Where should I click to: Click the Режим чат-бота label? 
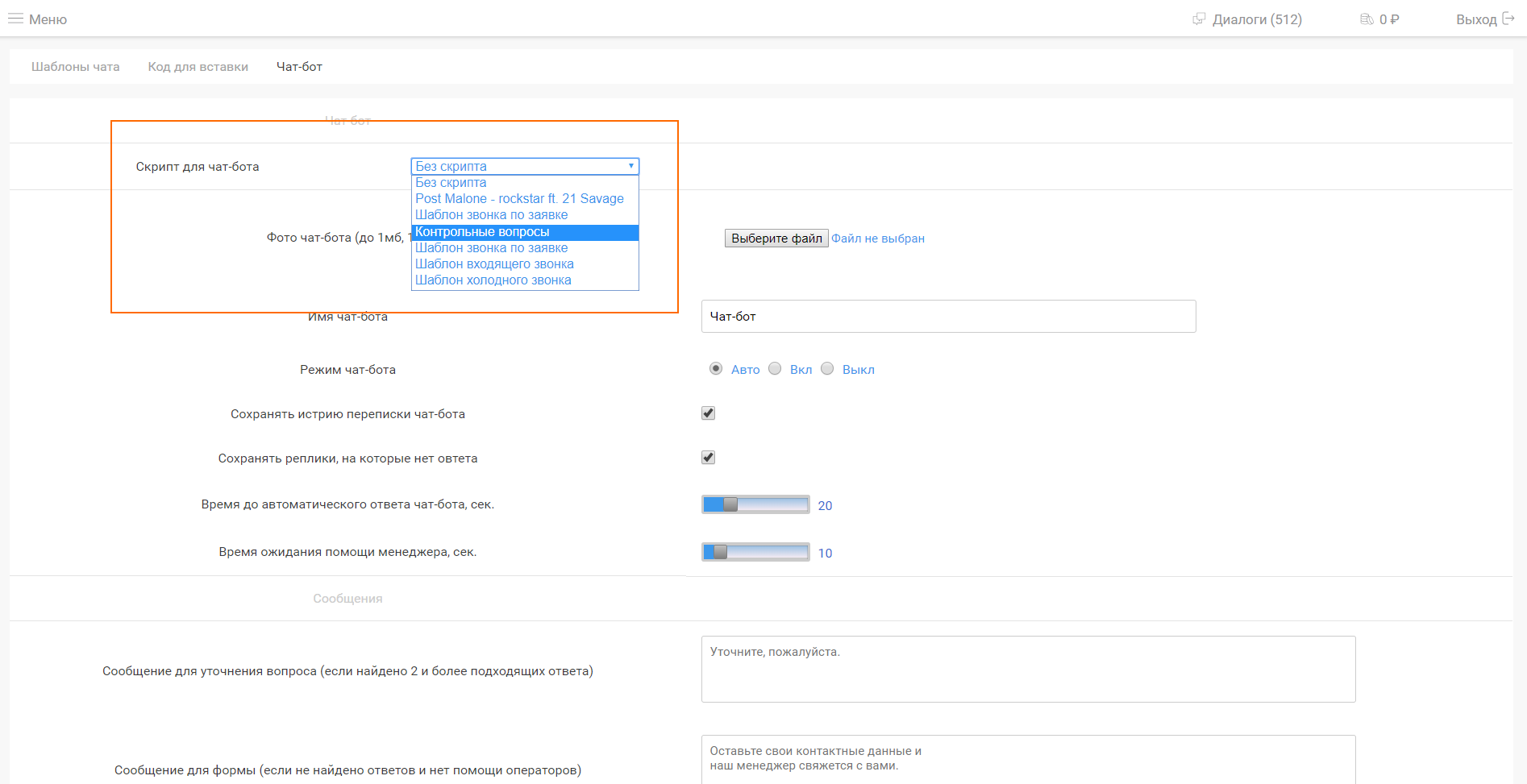click(347, 370)
